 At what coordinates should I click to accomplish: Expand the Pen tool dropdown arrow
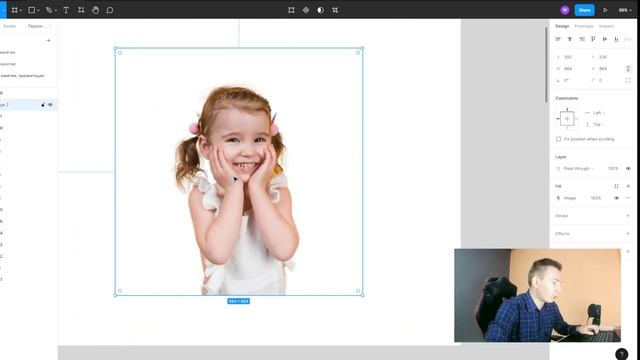[56, 11]
